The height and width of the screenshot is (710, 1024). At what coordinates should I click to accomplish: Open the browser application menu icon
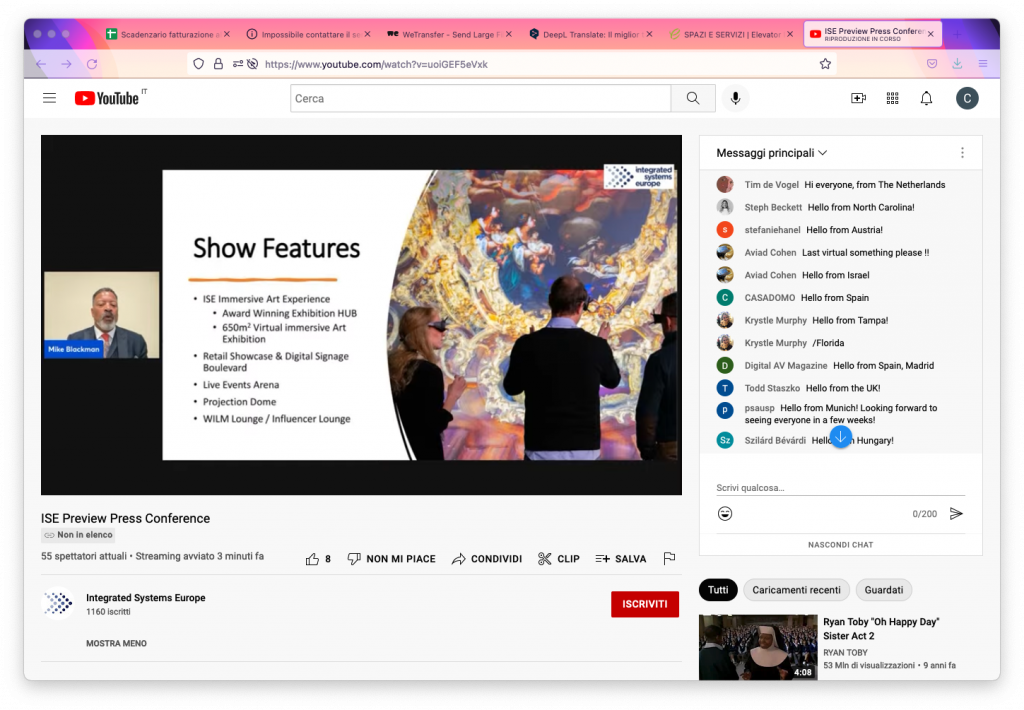(x=983, y=64)
